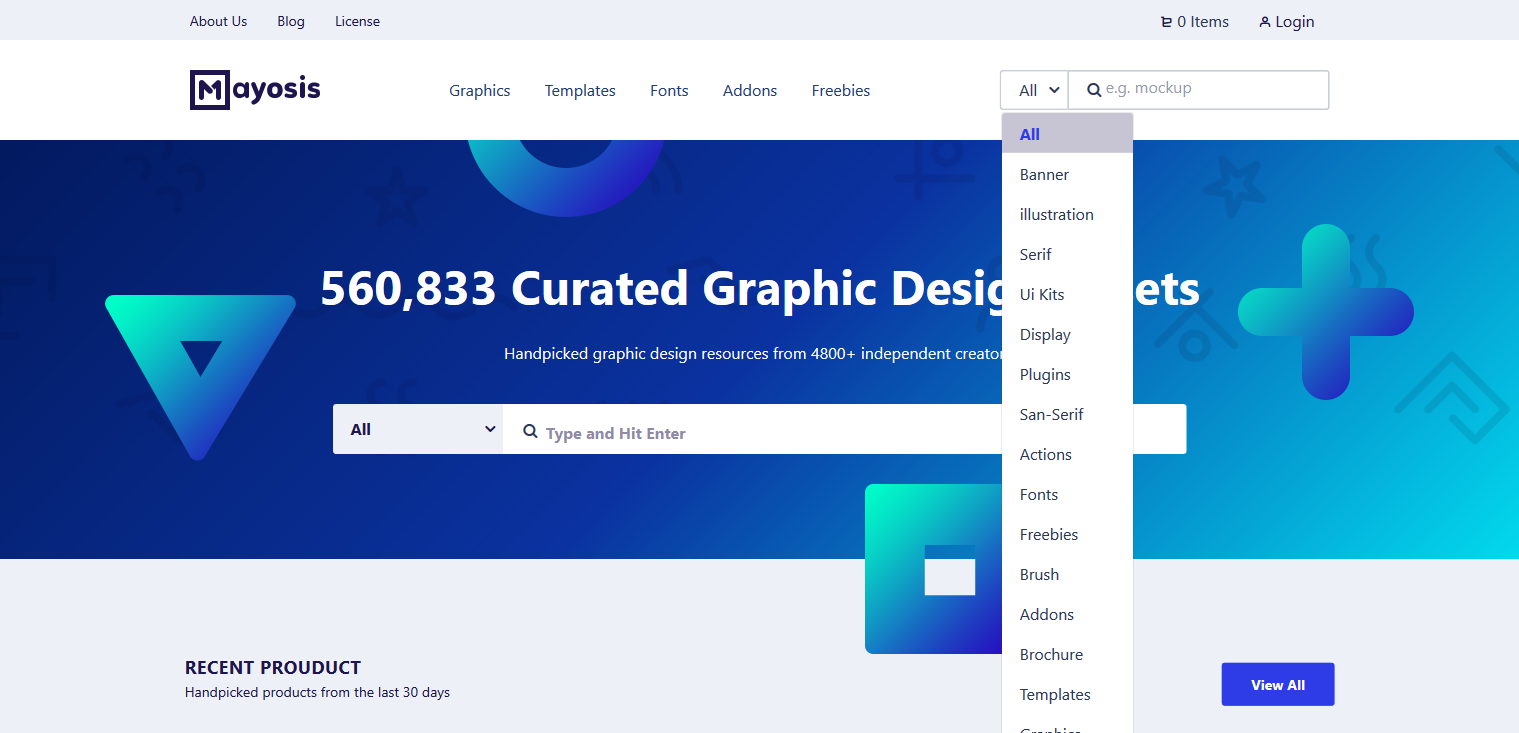Image resolution: width=1519 pixels, height=733 pixels.
Task: Click the cart icon beside 0 Items
Action: 1166,22
